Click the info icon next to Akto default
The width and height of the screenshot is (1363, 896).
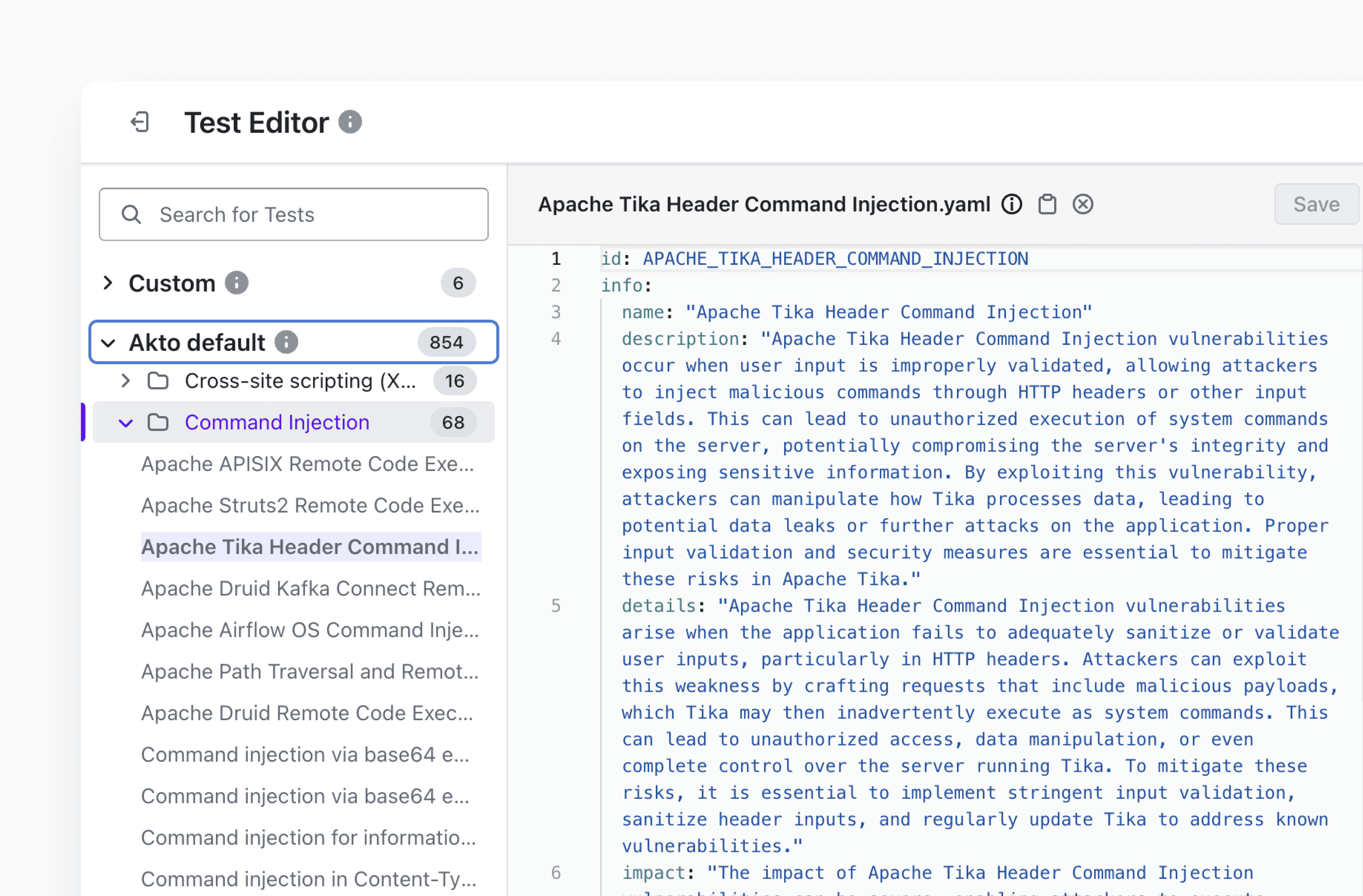click(286, 342)
